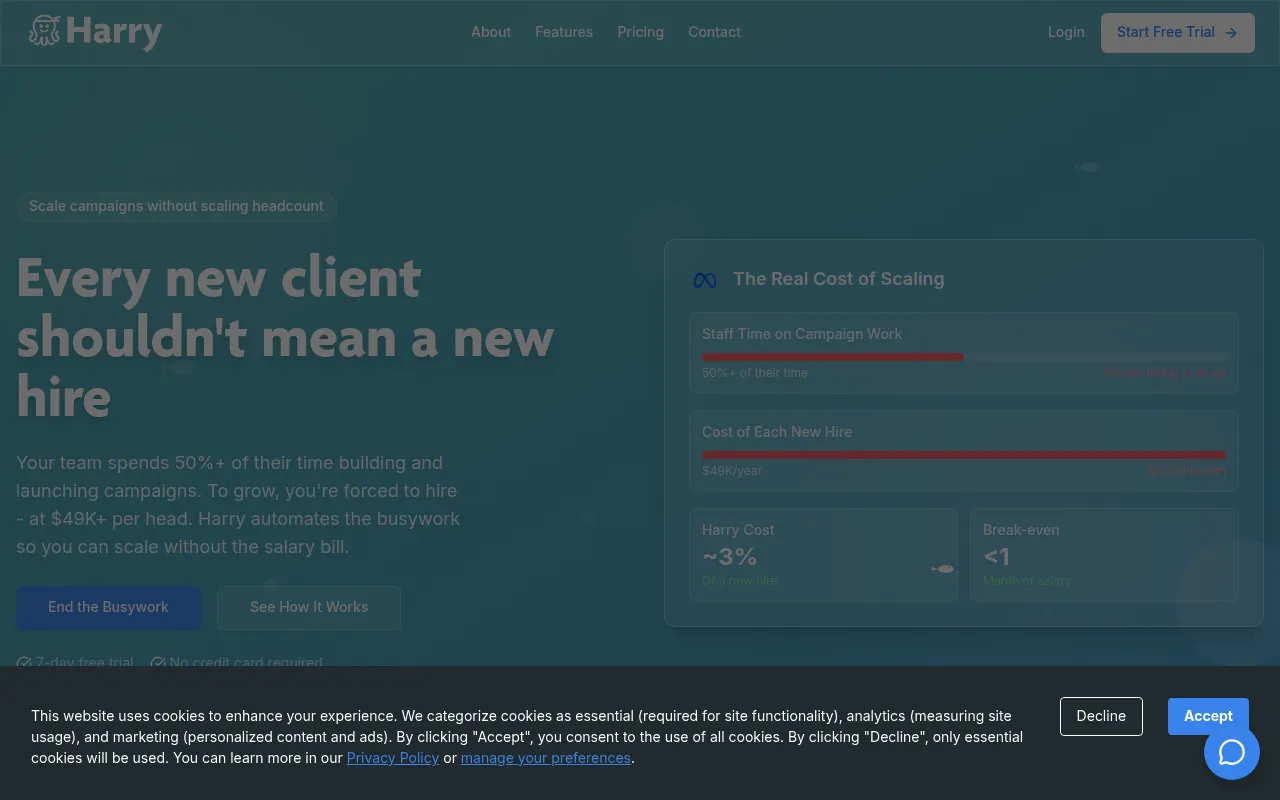Accept all cookies
This screenshot has width=1280, height=800.
click(1208, 716)
